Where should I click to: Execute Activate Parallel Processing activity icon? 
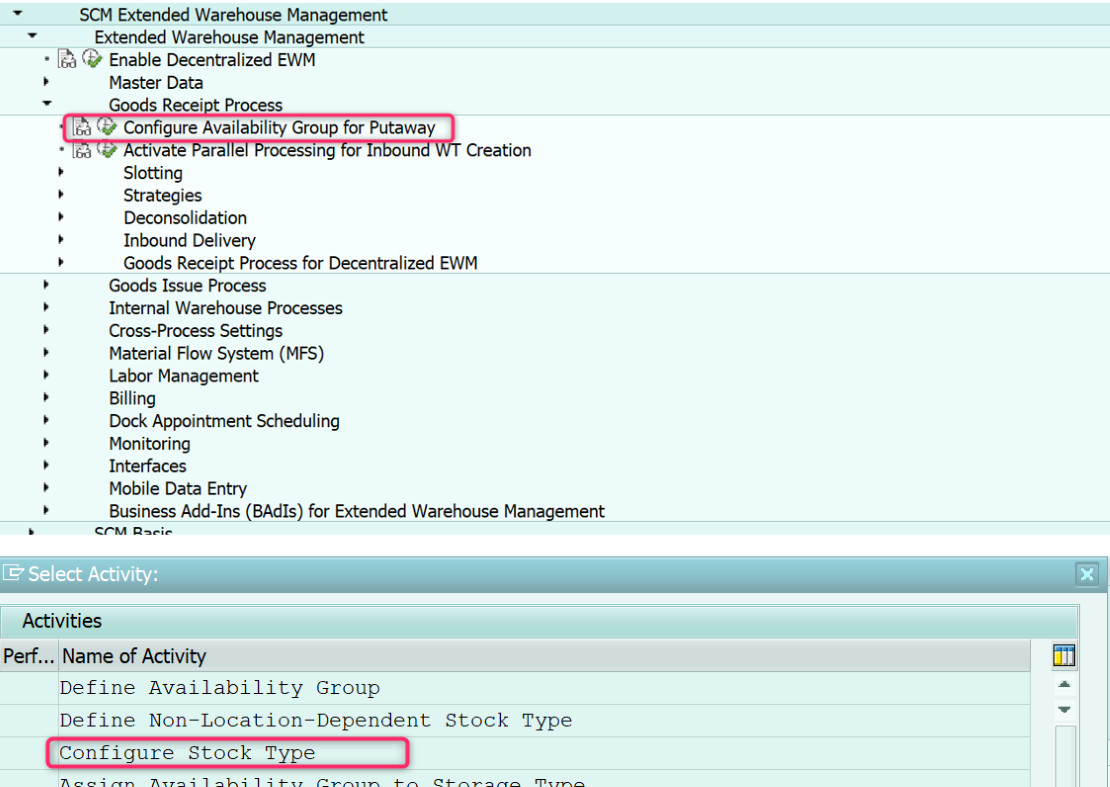pyautogui.click(x=107, y=151)
